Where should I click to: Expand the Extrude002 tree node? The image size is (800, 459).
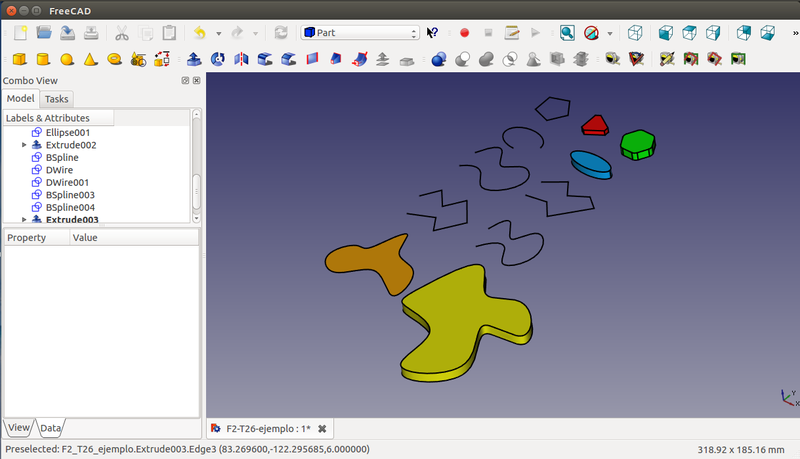coord(24,145)
